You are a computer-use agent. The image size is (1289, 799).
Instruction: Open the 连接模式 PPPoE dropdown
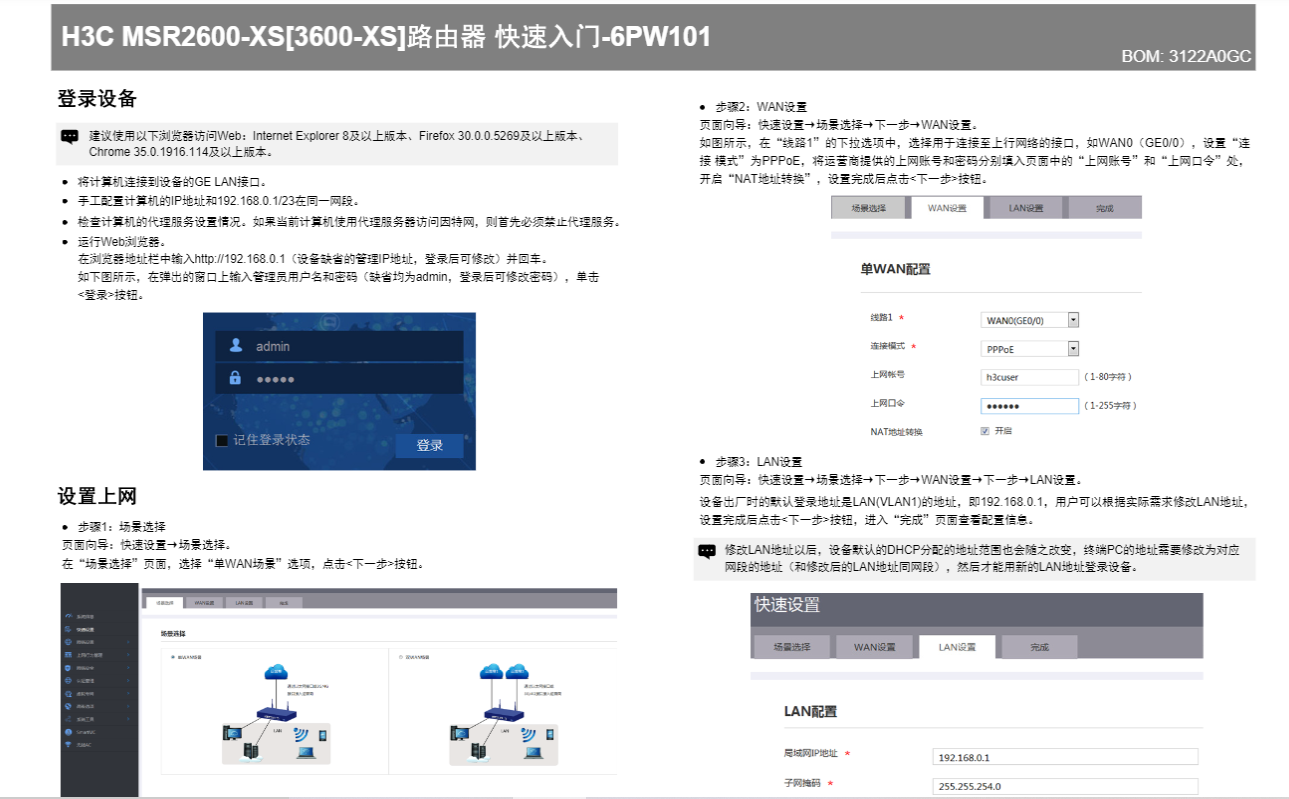pyautogui.click(x=1030, y=349)
